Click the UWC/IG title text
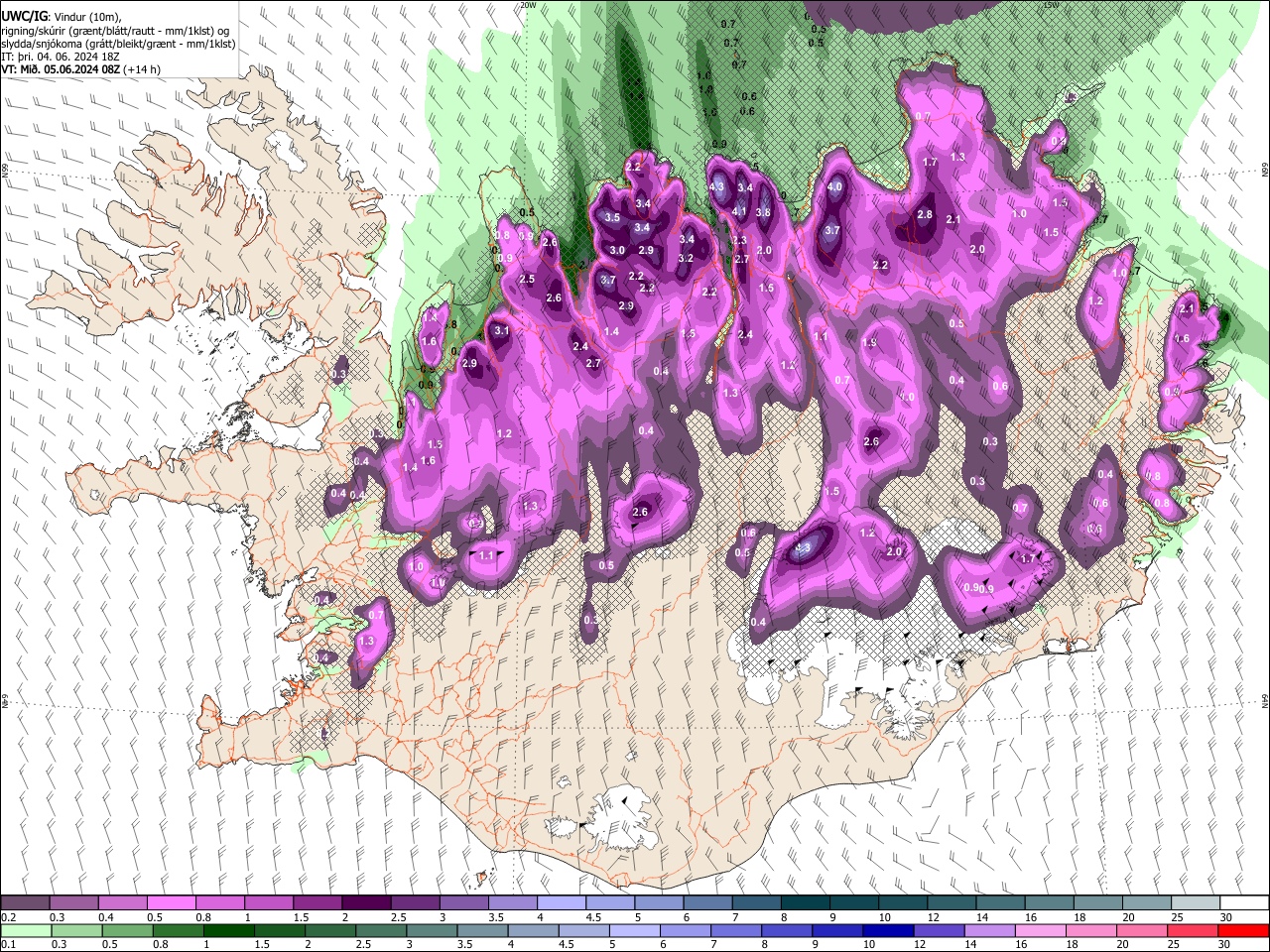This screenshot has width=1270, height=952. [24, 17]
